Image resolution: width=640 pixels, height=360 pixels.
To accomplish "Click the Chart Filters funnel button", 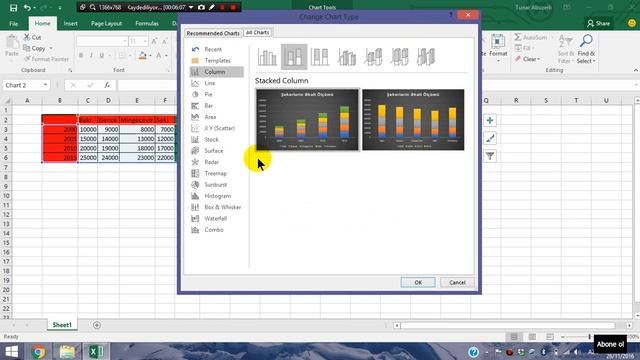I will click(x=490, y=156).
